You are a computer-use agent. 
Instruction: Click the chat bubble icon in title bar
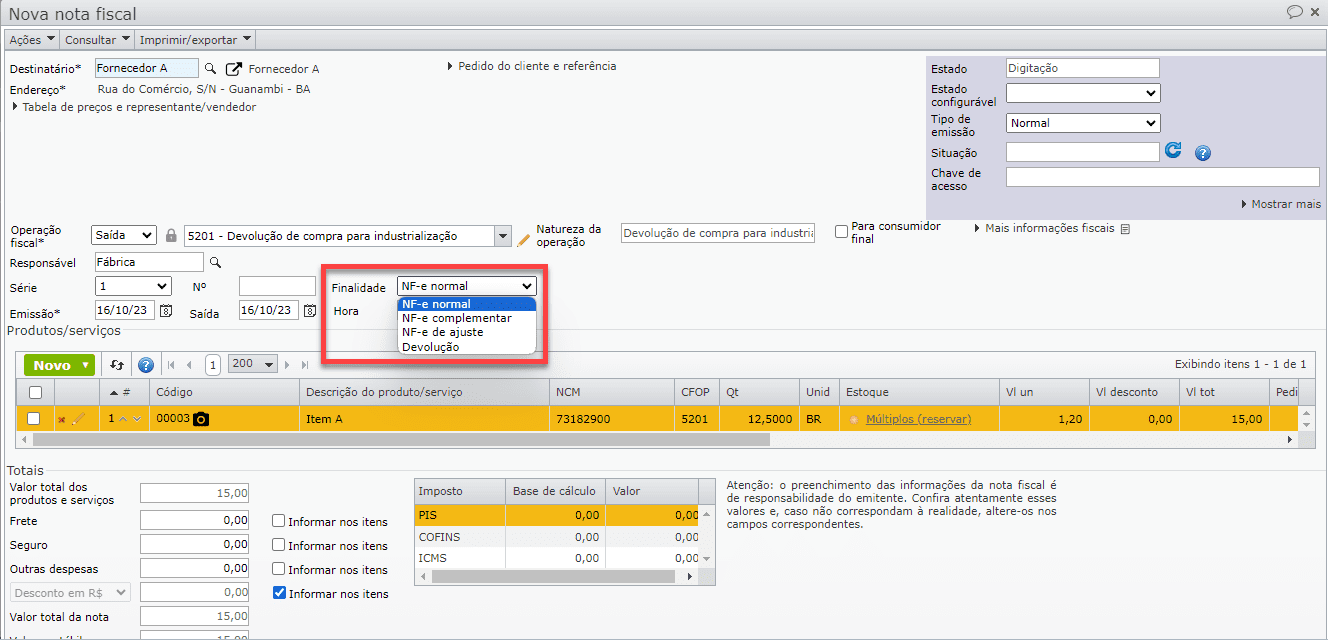(x=1295, y=12)
